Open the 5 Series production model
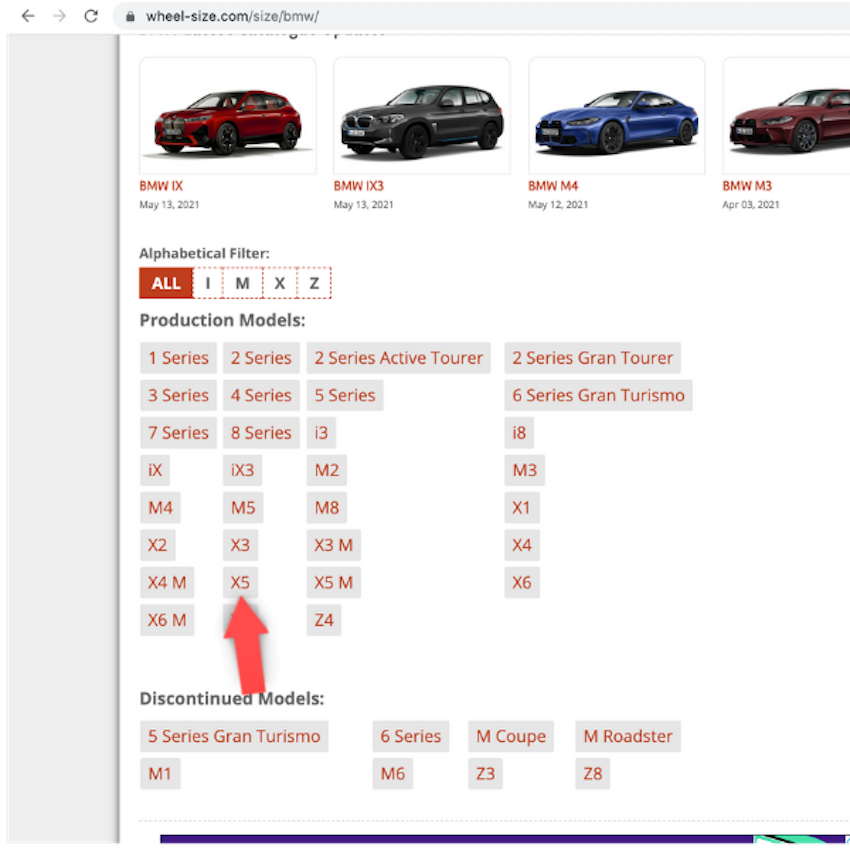The height and width of the screenshot is (850, 850). point(345,395)
